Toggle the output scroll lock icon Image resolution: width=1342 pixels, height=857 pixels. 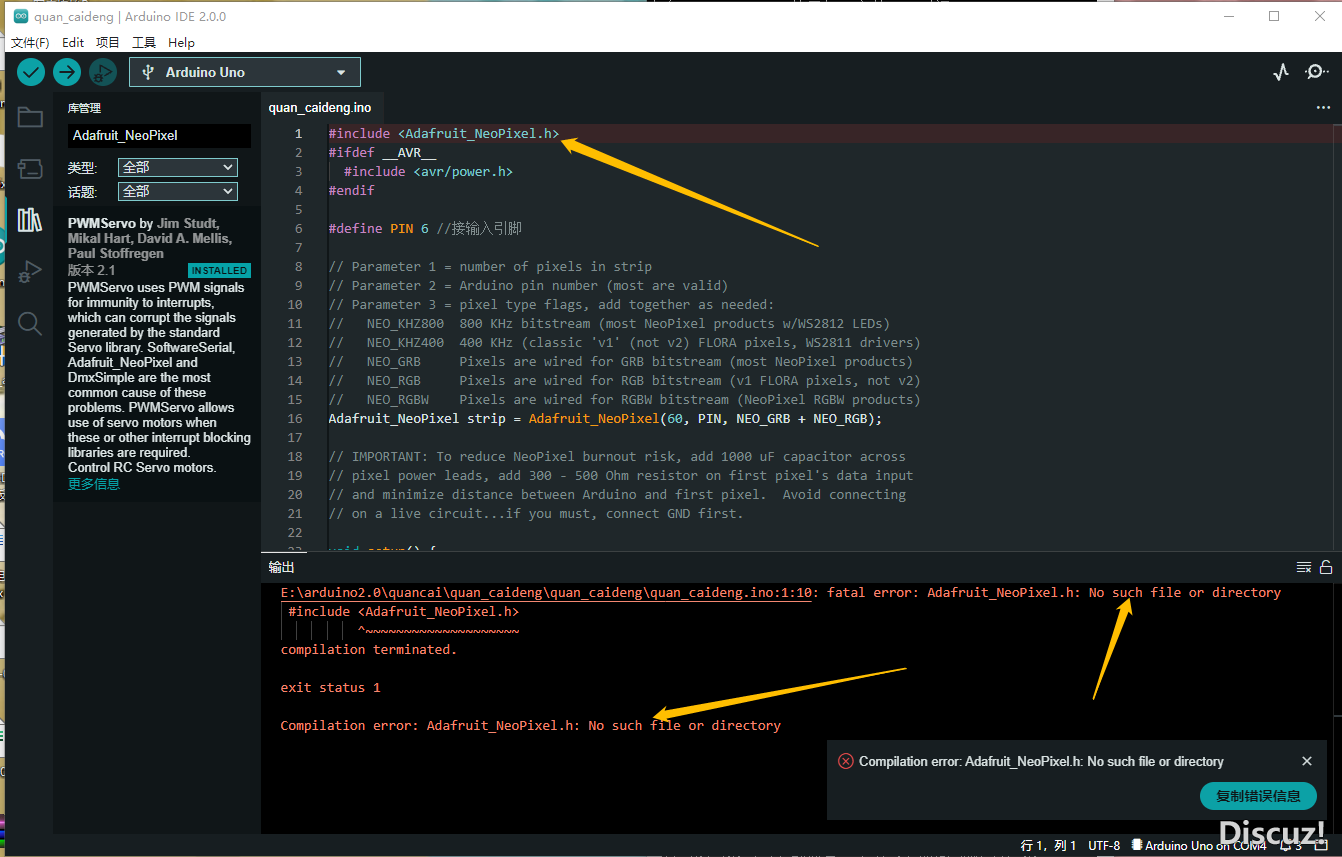(x=1326, y=567)
